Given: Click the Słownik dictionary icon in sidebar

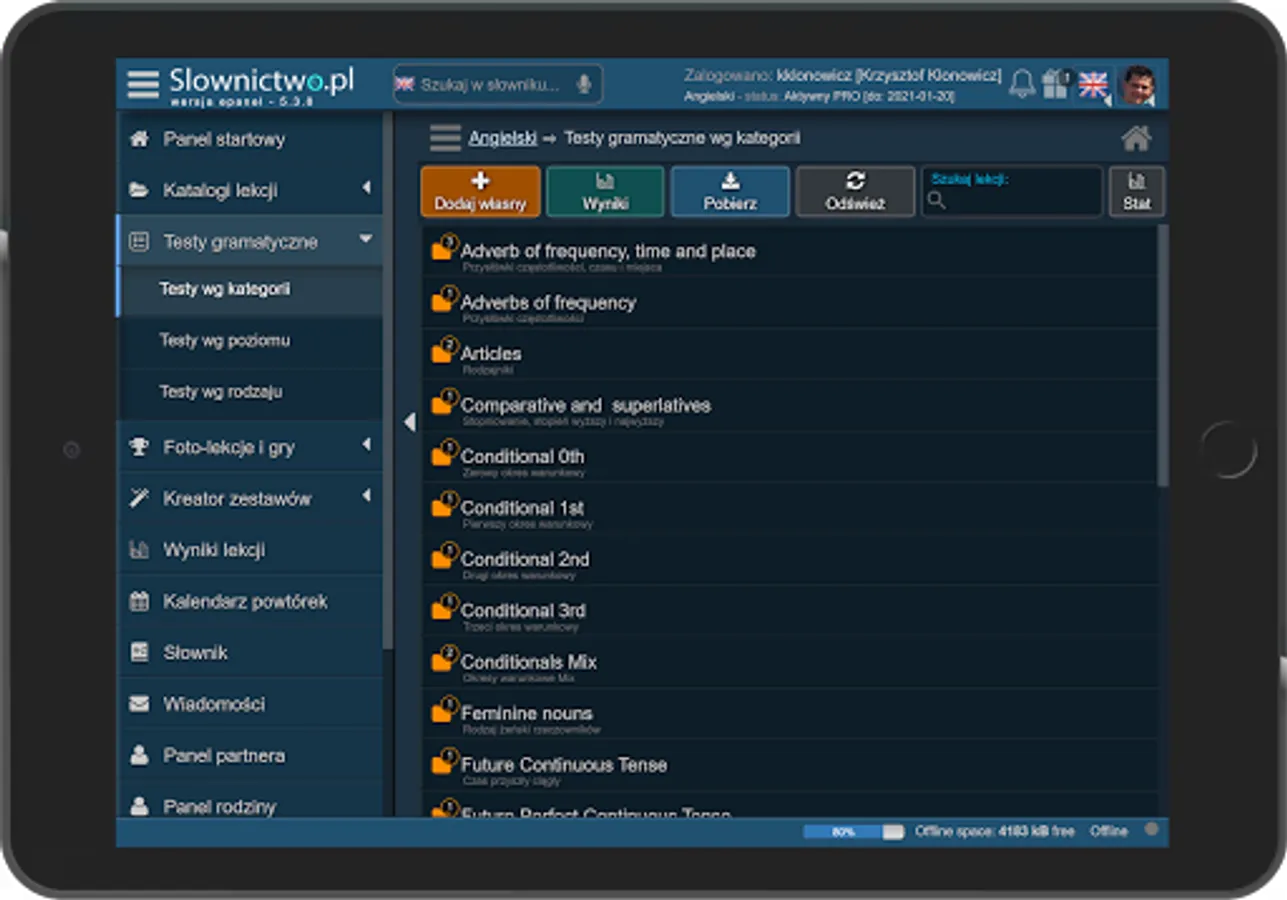Looking at the screenshot, I should pos(139,652).
